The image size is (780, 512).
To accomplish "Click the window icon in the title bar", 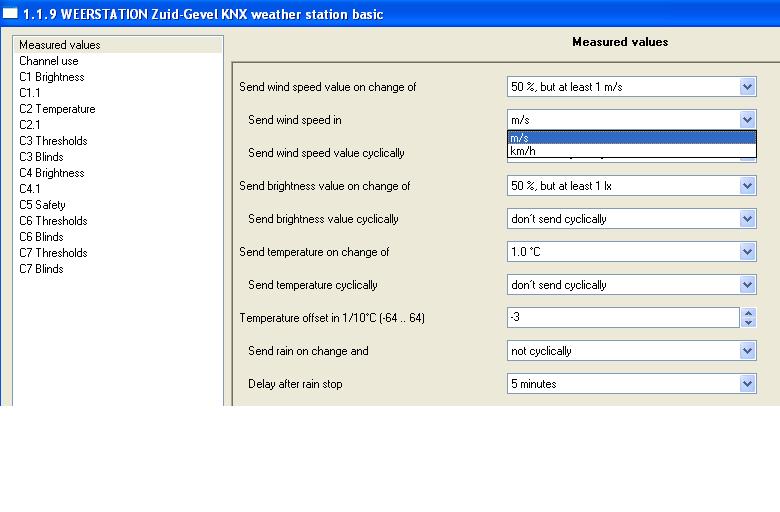I will tap(10, 15).
